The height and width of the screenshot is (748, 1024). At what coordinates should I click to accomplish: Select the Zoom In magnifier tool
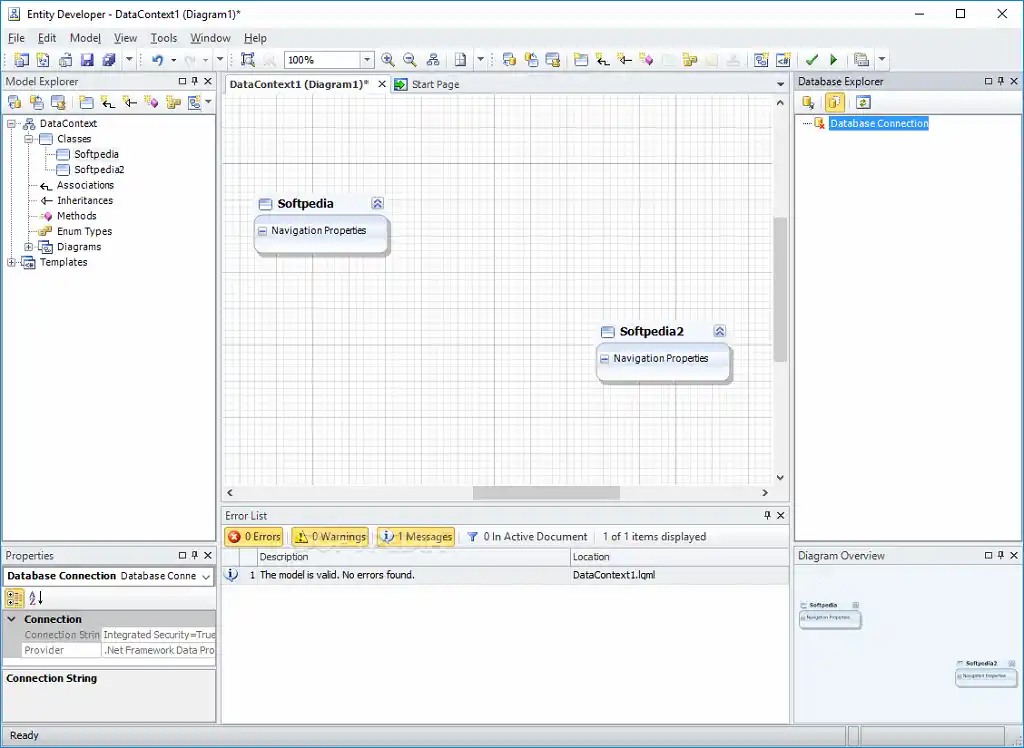[x=387, y=59]
